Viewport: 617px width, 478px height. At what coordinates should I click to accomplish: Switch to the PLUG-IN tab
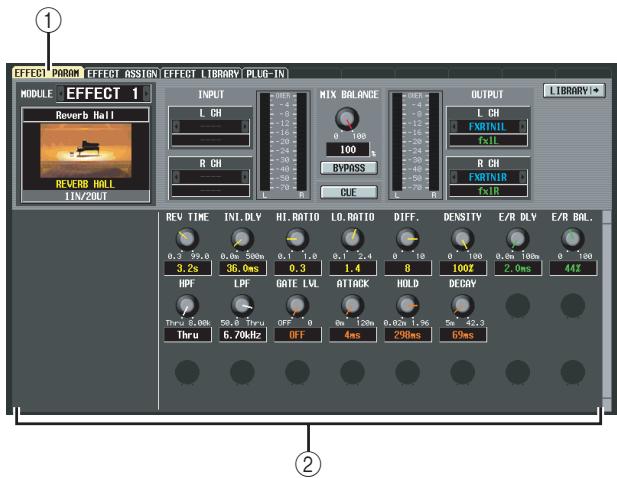tap(265, 74)
